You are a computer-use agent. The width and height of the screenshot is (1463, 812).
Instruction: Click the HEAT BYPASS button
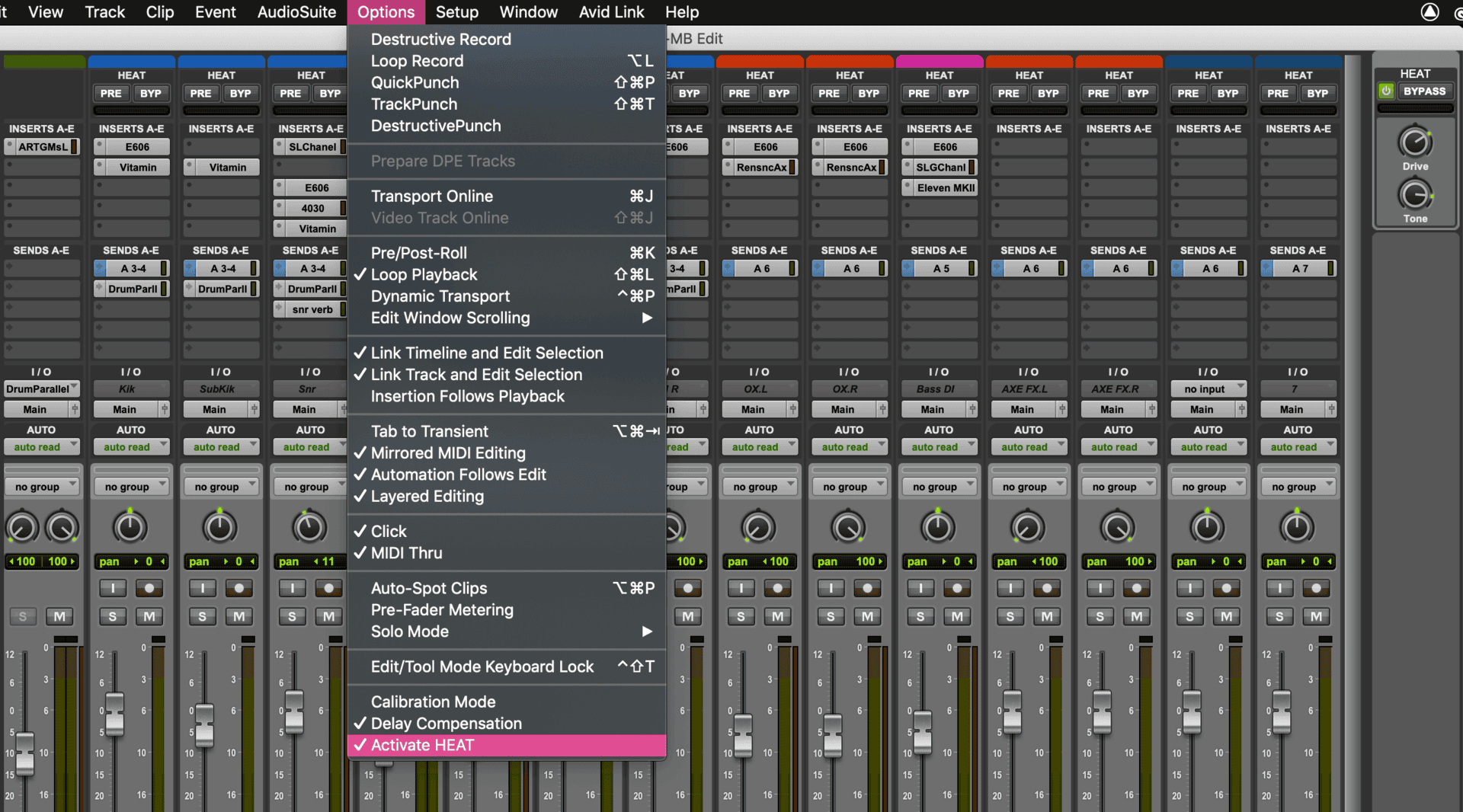(1424, 91)
